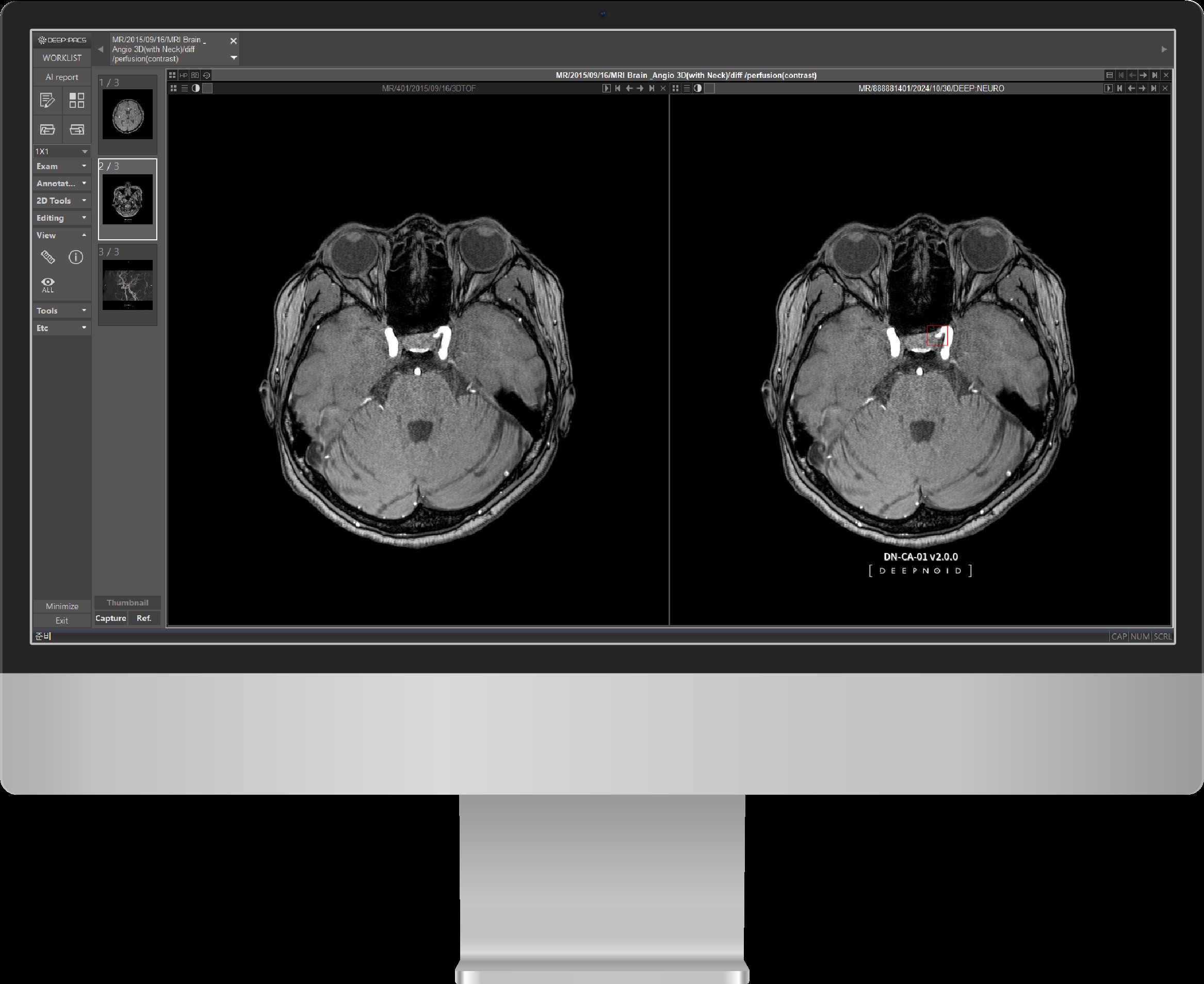Open the study tab dropdown arrow

pos(234,58)
